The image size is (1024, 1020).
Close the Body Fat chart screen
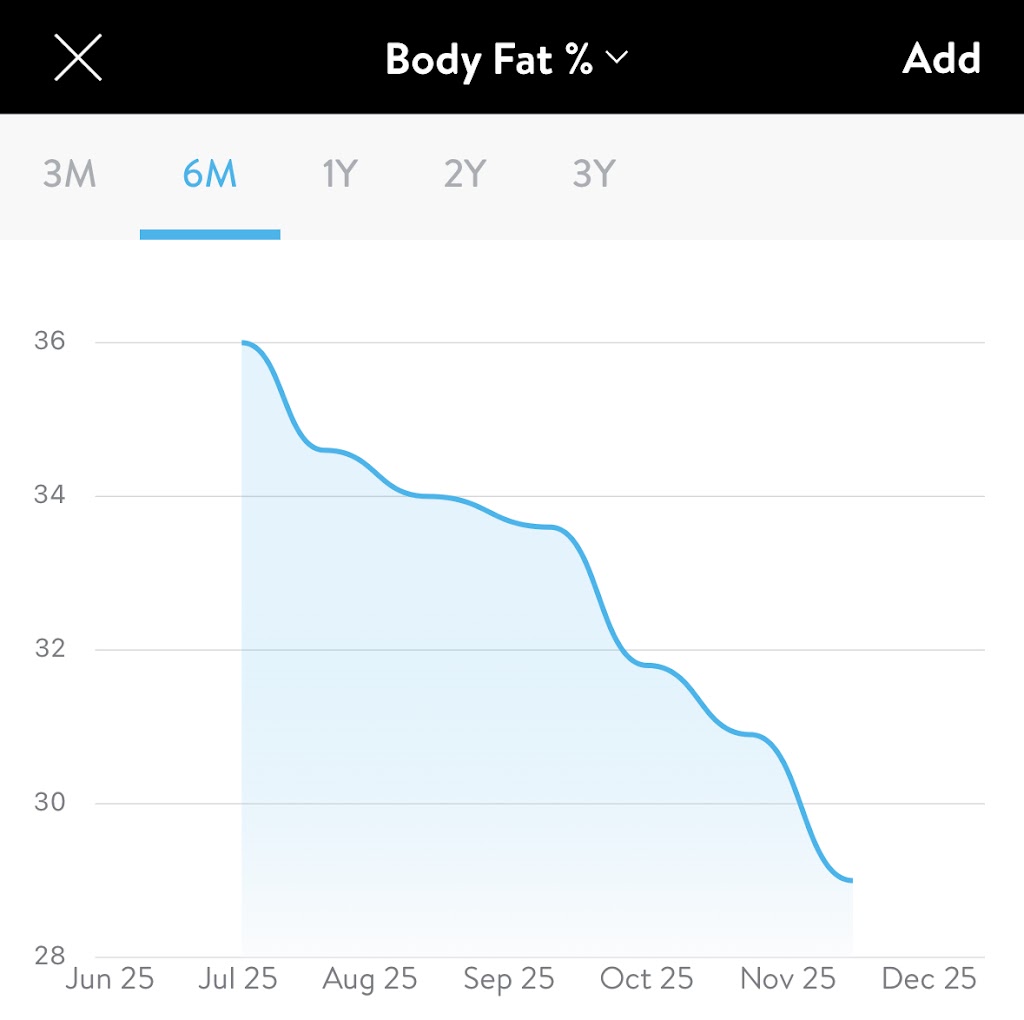[78, 59]
